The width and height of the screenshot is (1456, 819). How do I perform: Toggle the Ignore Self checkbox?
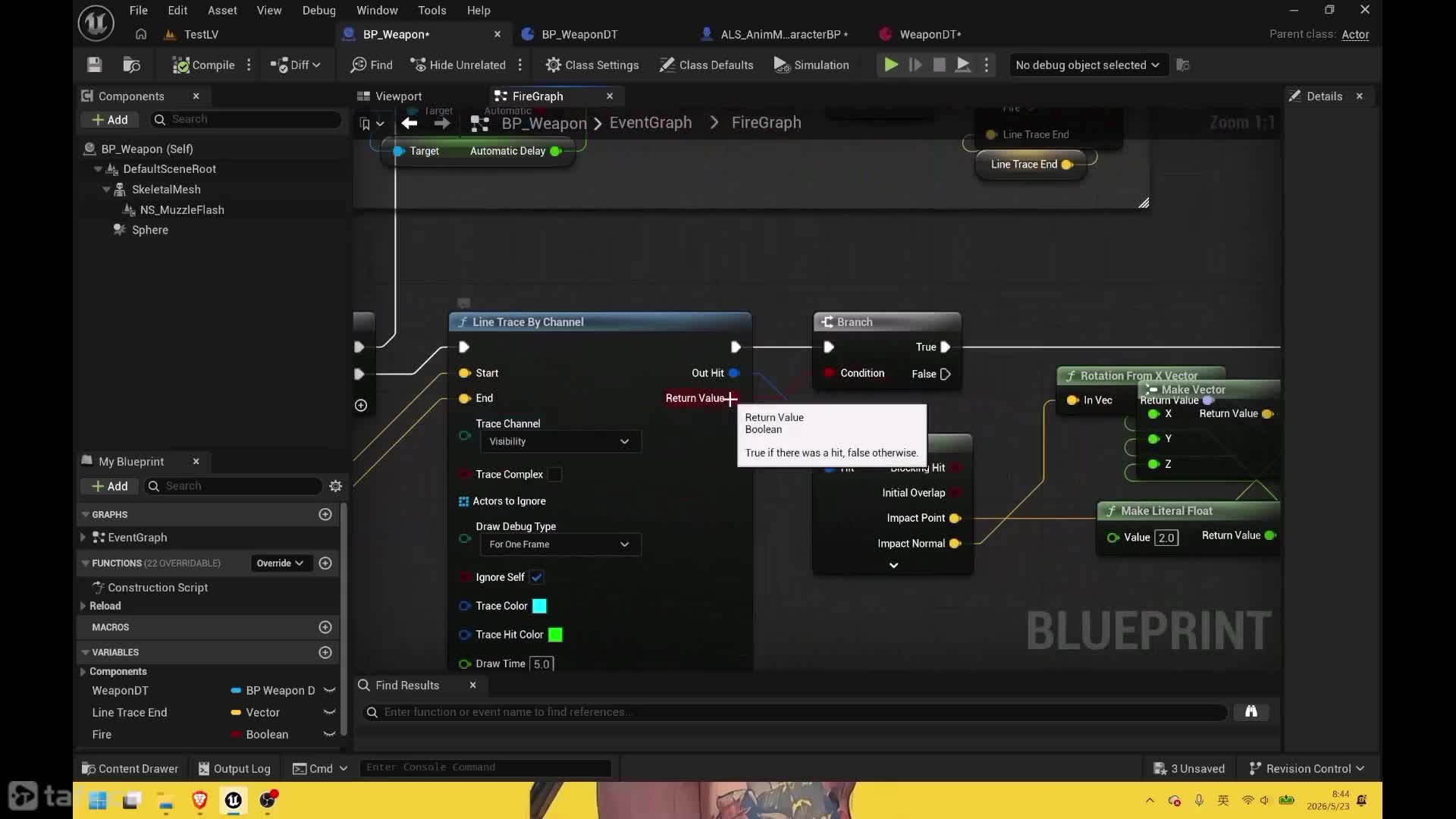537,578
